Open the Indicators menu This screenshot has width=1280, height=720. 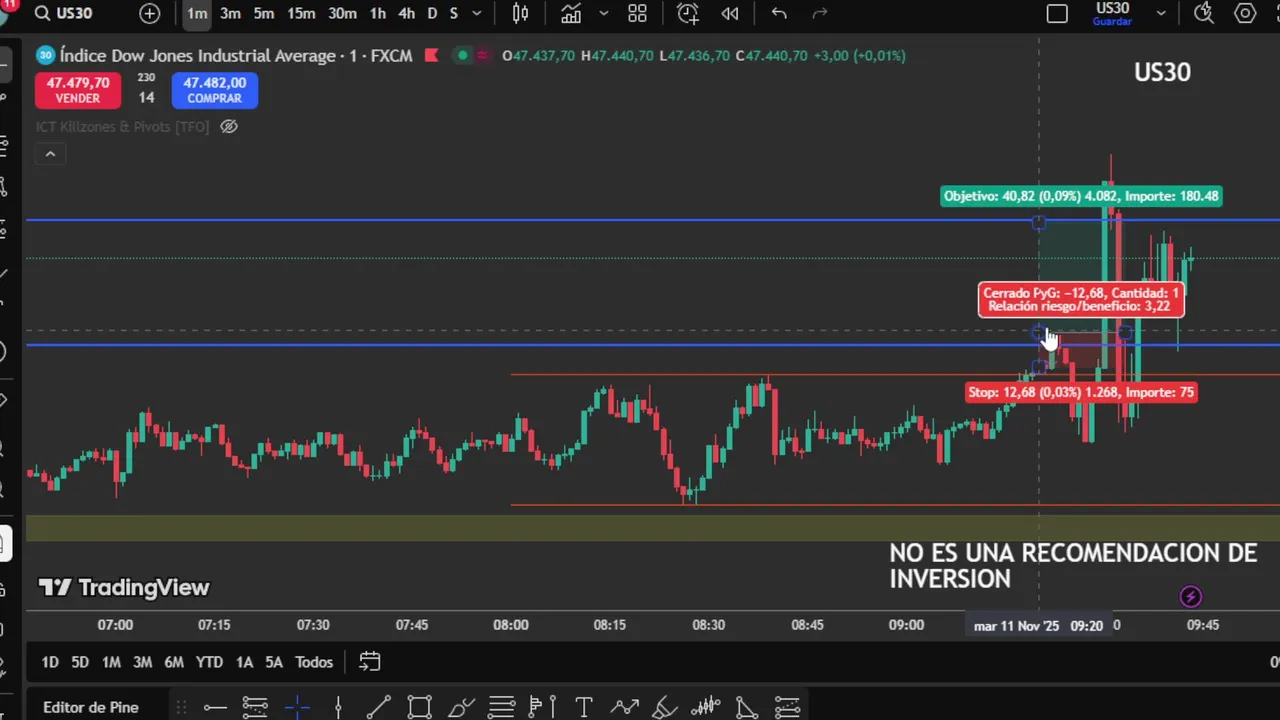click(x=571, y=13)
